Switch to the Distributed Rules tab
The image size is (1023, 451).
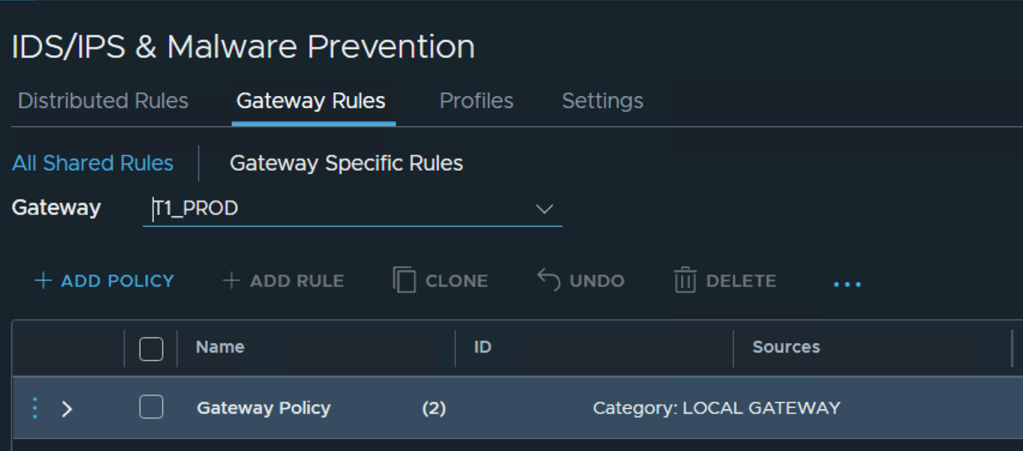(103, 101)
